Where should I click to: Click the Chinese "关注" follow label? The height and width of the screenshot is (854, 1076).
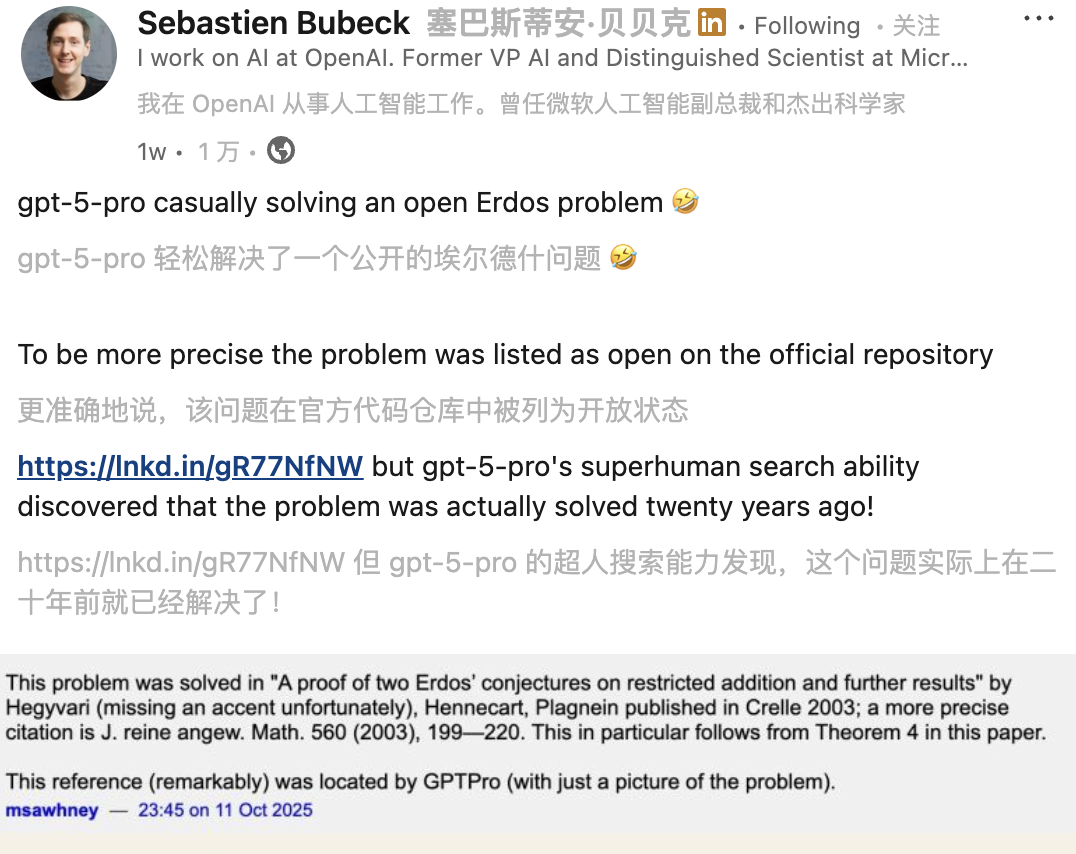[915, 26]
